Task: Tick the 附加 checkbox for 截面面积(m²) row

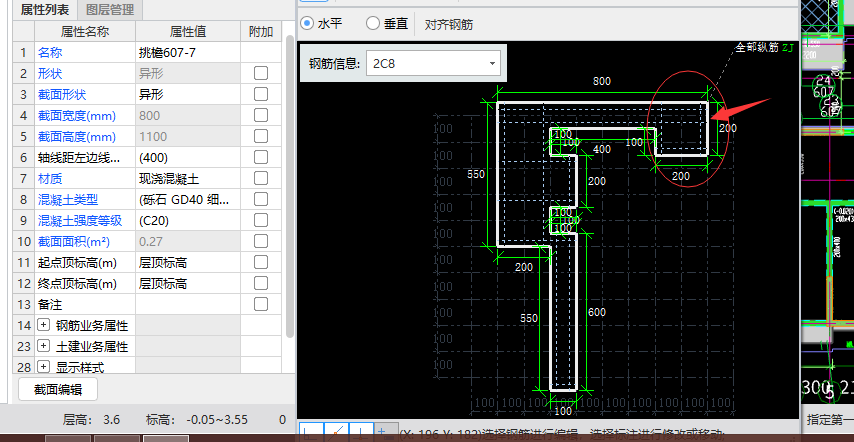Action: (x=261, y=241)
